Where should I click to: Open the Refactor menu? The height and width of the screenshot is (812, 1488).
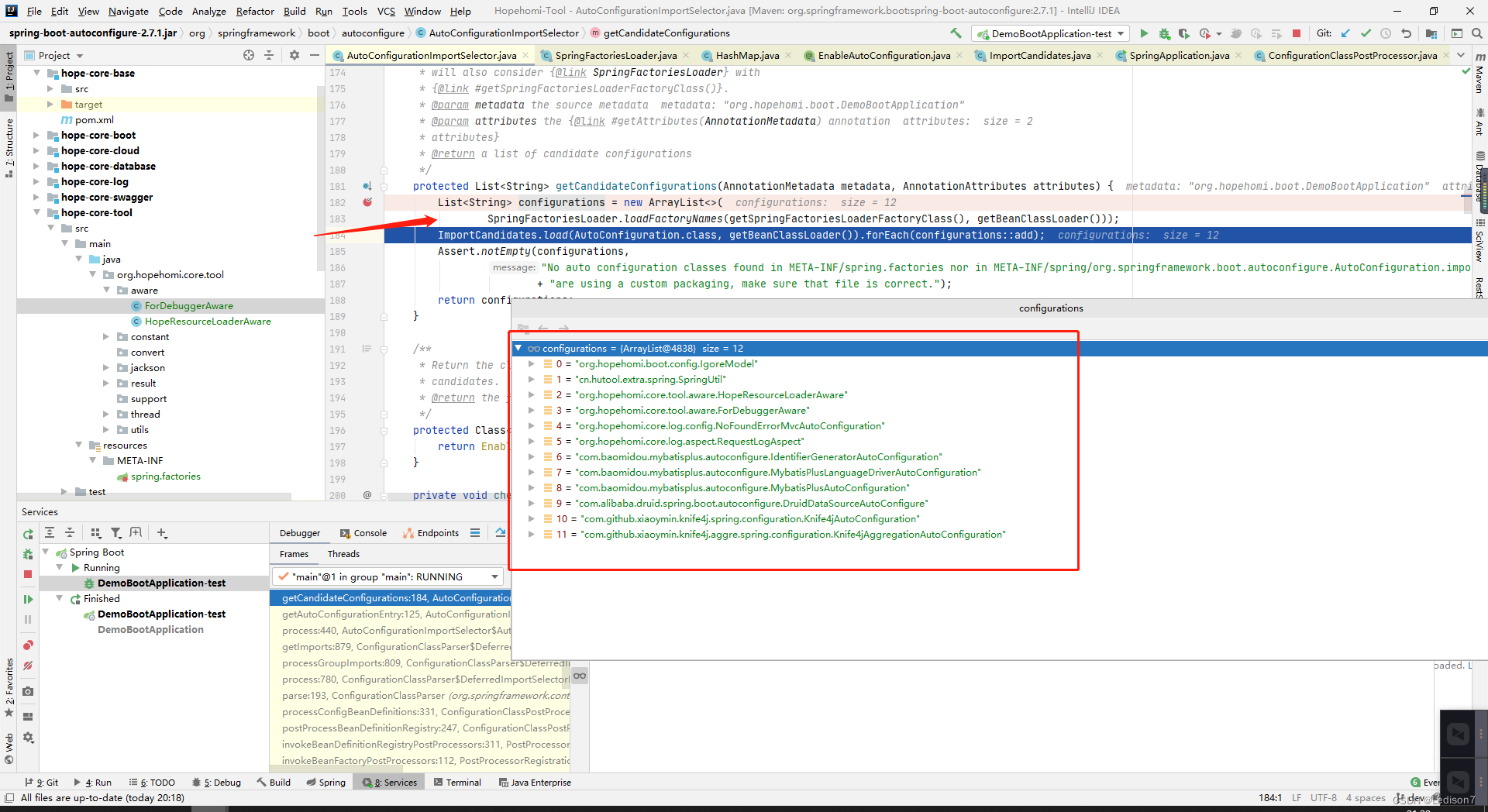255,11
